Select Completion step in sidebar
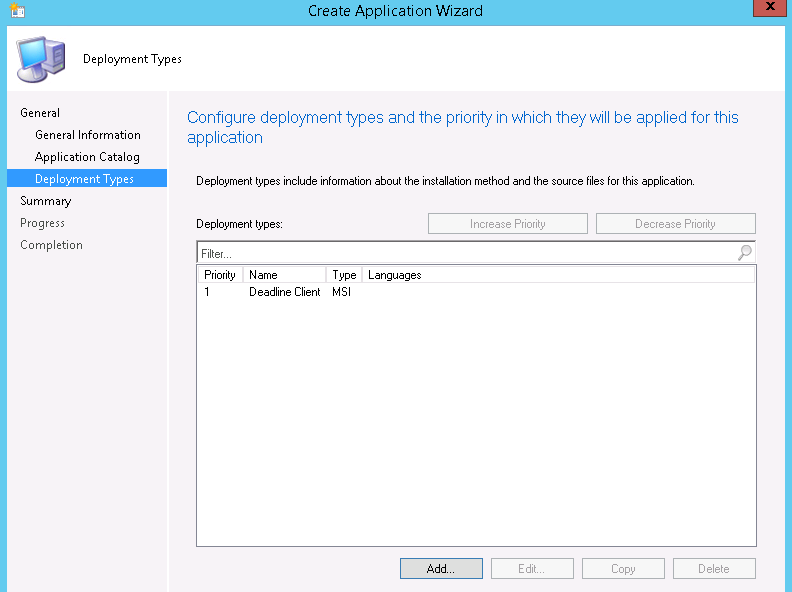Screen dimensions: 792x592 pyautogui.click(x=51, y=245)
